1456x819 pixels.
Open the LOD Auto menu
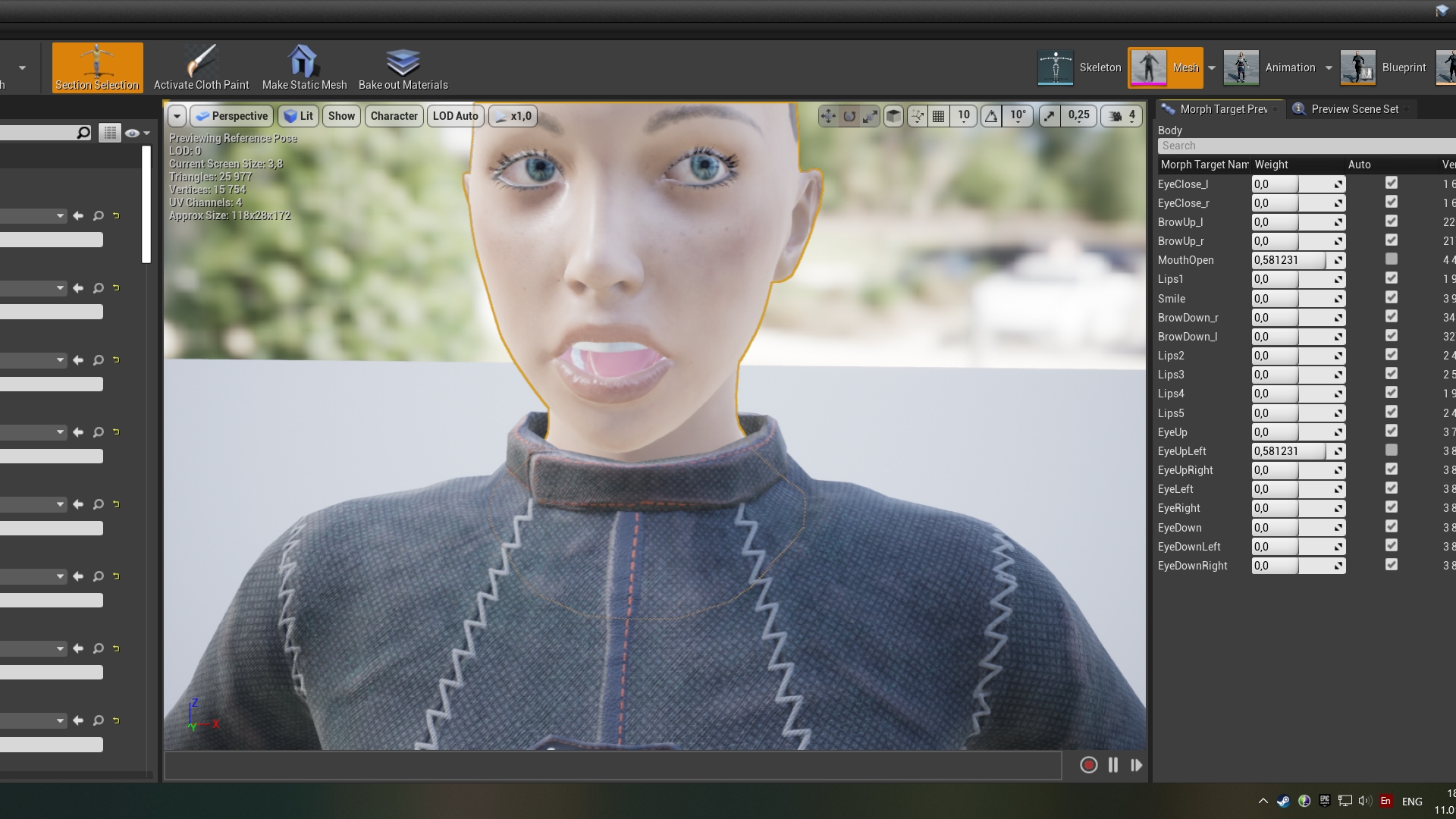point(455,116)
